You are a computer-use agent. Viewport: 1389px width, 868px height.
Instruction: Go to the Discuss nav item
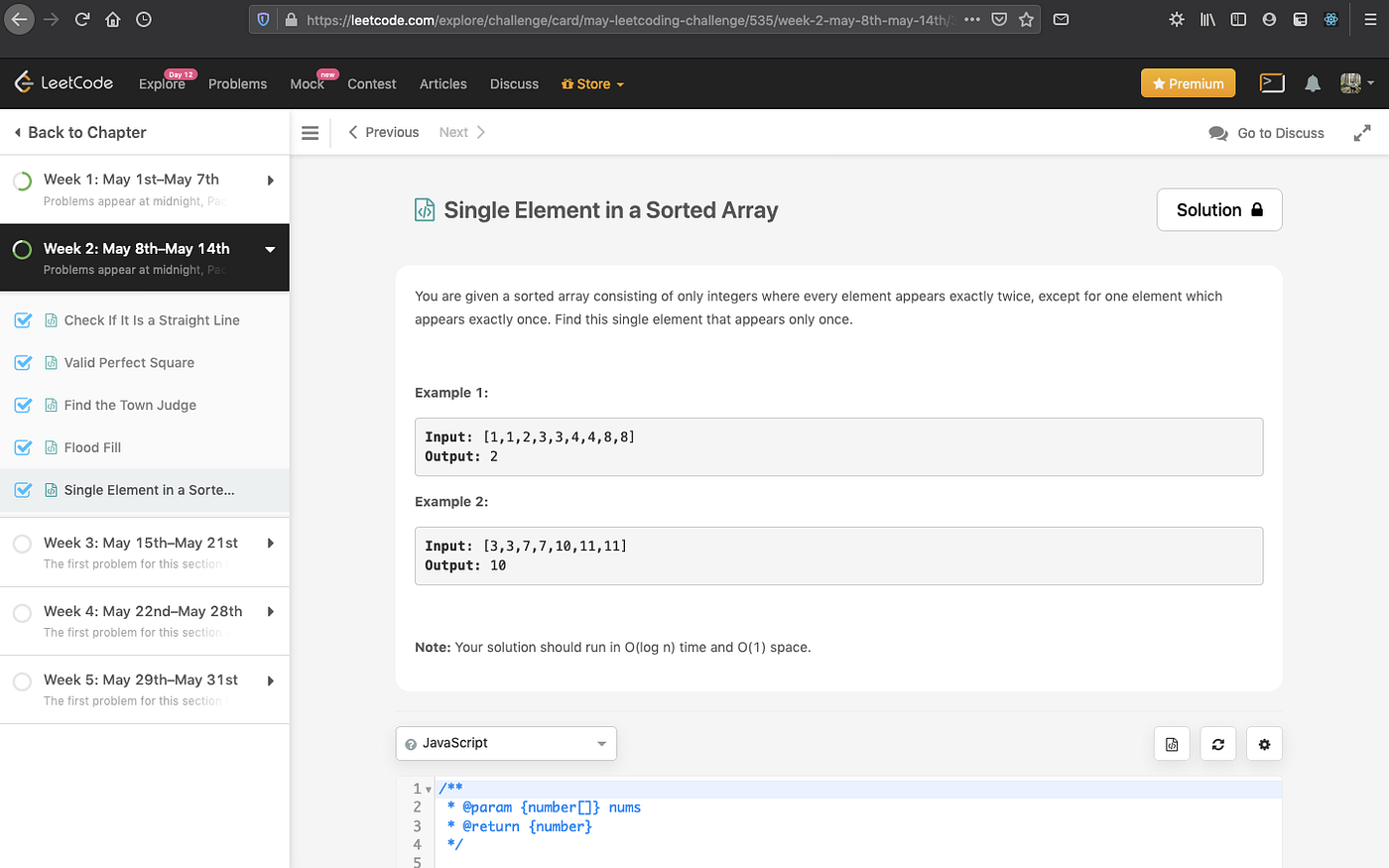[x=514, y=84]
